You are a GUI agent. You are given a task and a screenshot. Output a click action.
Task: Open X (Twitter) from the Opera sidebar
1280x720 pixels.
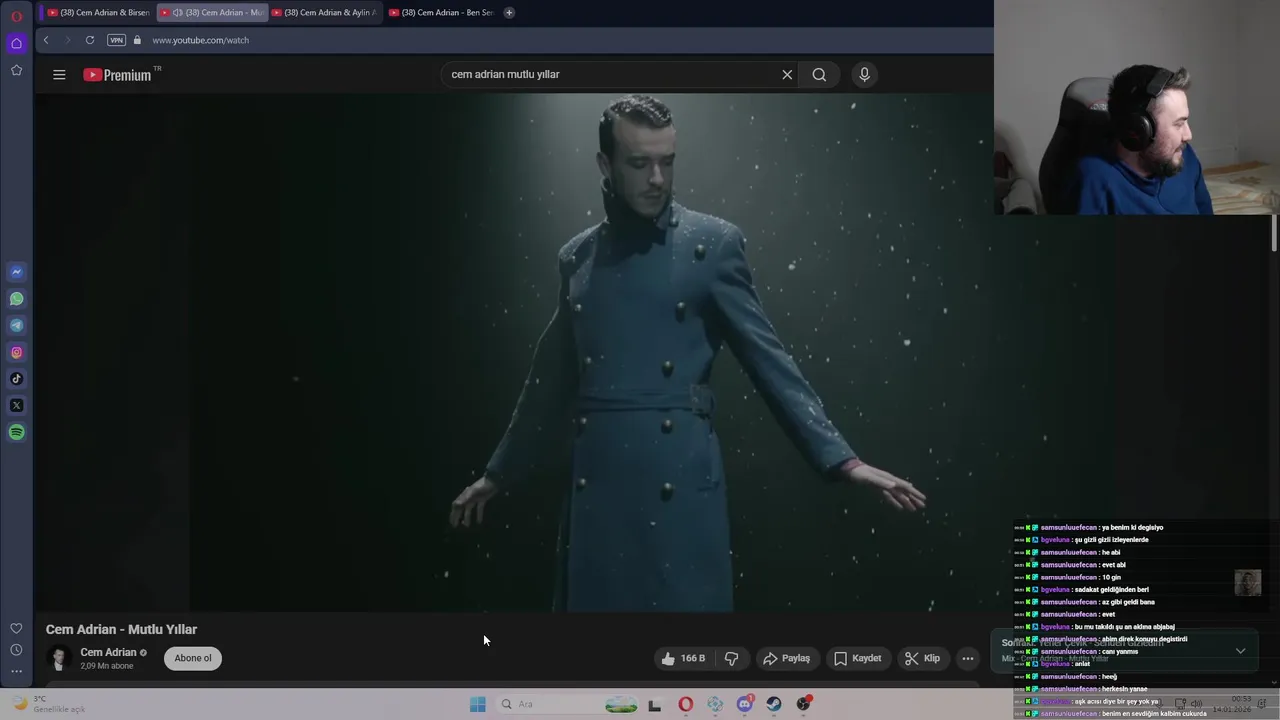click(x=16, y=405)
